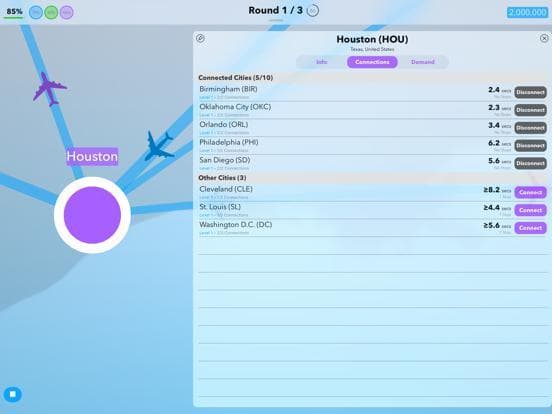
Task: Select the St. Louis (SL) row name
Action: (220, 207)
